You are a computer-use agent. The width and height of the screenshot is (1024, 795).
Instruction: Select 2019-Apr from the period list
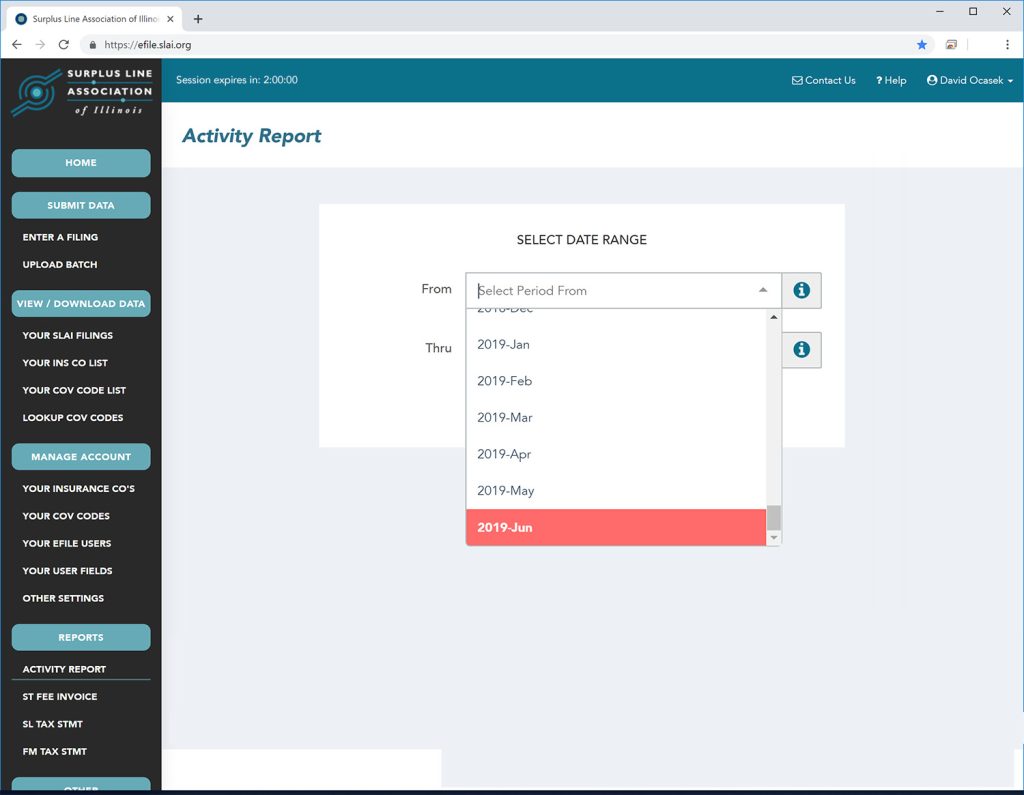[616, 455]
